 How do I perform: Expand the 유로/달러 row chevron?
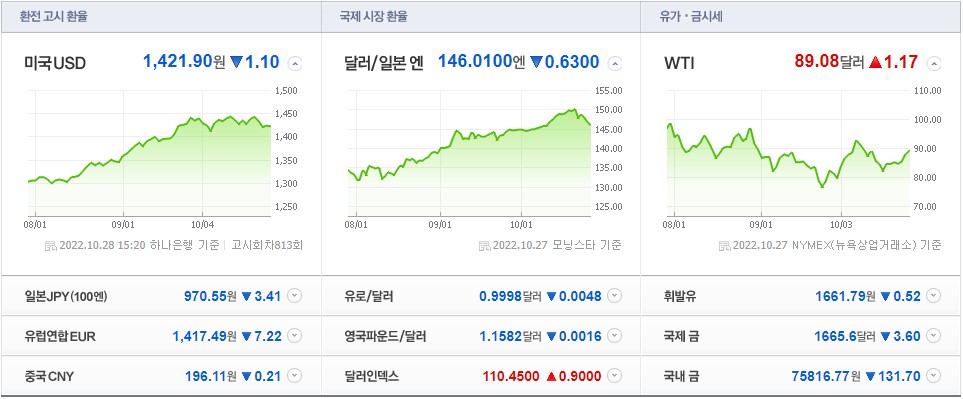(615, 296)
